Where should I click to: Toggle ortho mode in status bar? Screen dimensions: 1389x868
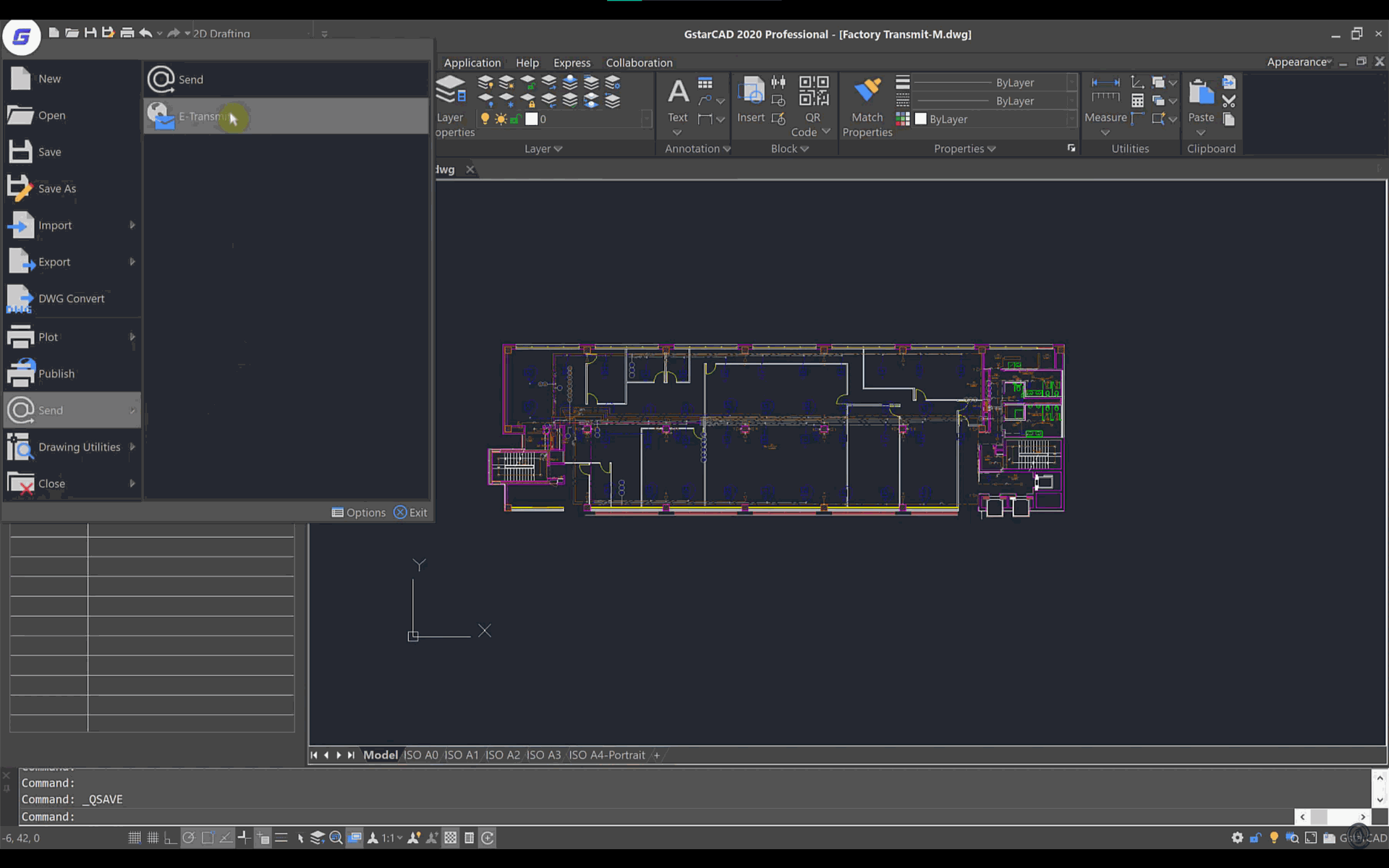170,837
